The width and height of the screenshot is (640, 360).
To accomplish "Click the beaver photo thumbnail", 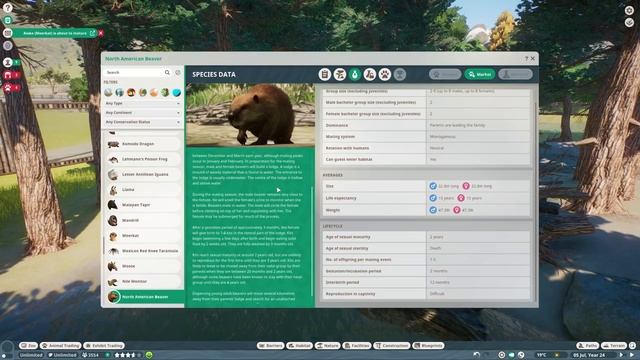I will click(250, 115).
